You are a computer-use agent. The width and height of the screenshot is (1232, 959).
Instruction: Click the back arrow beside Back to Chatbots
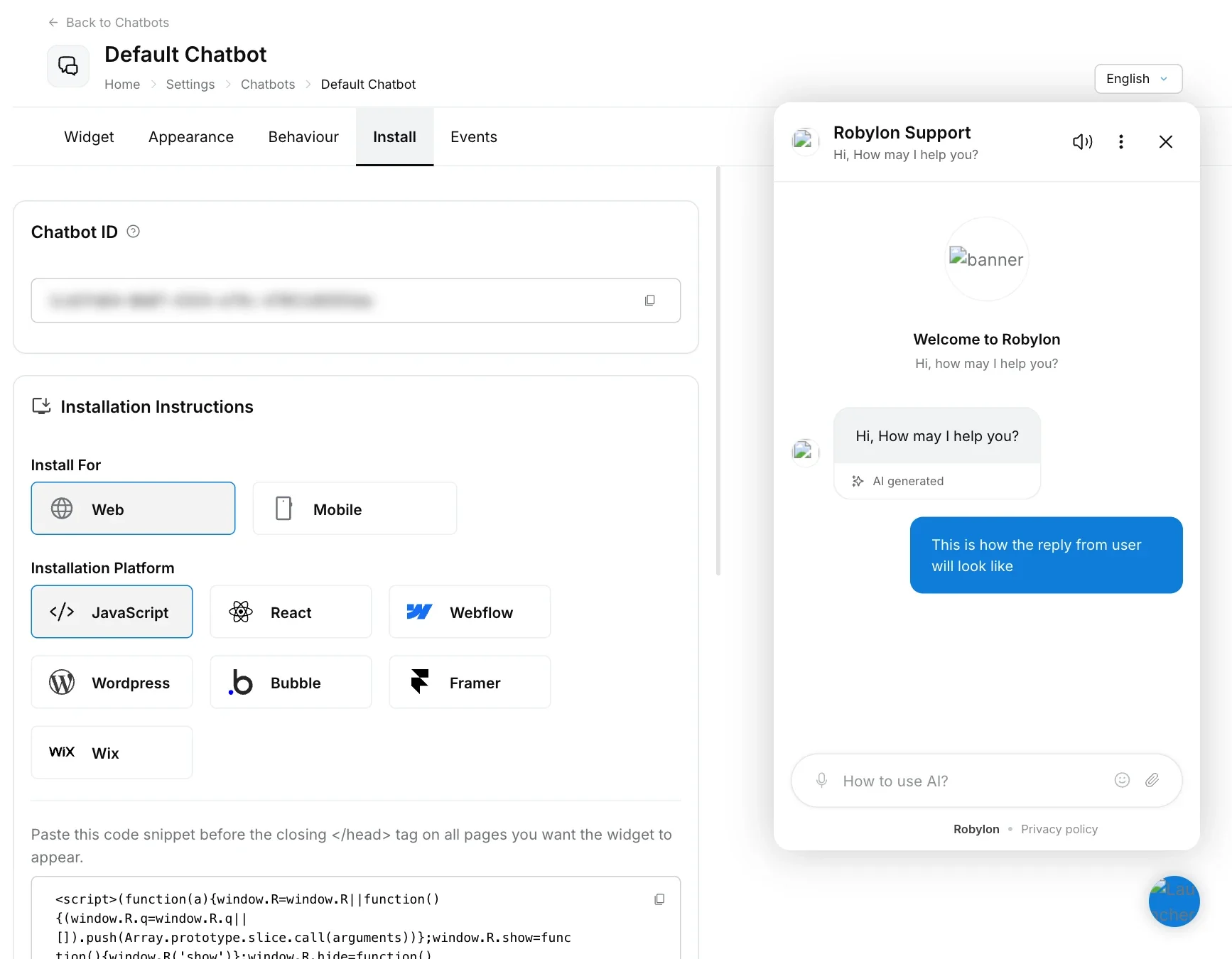click(53, 23)
